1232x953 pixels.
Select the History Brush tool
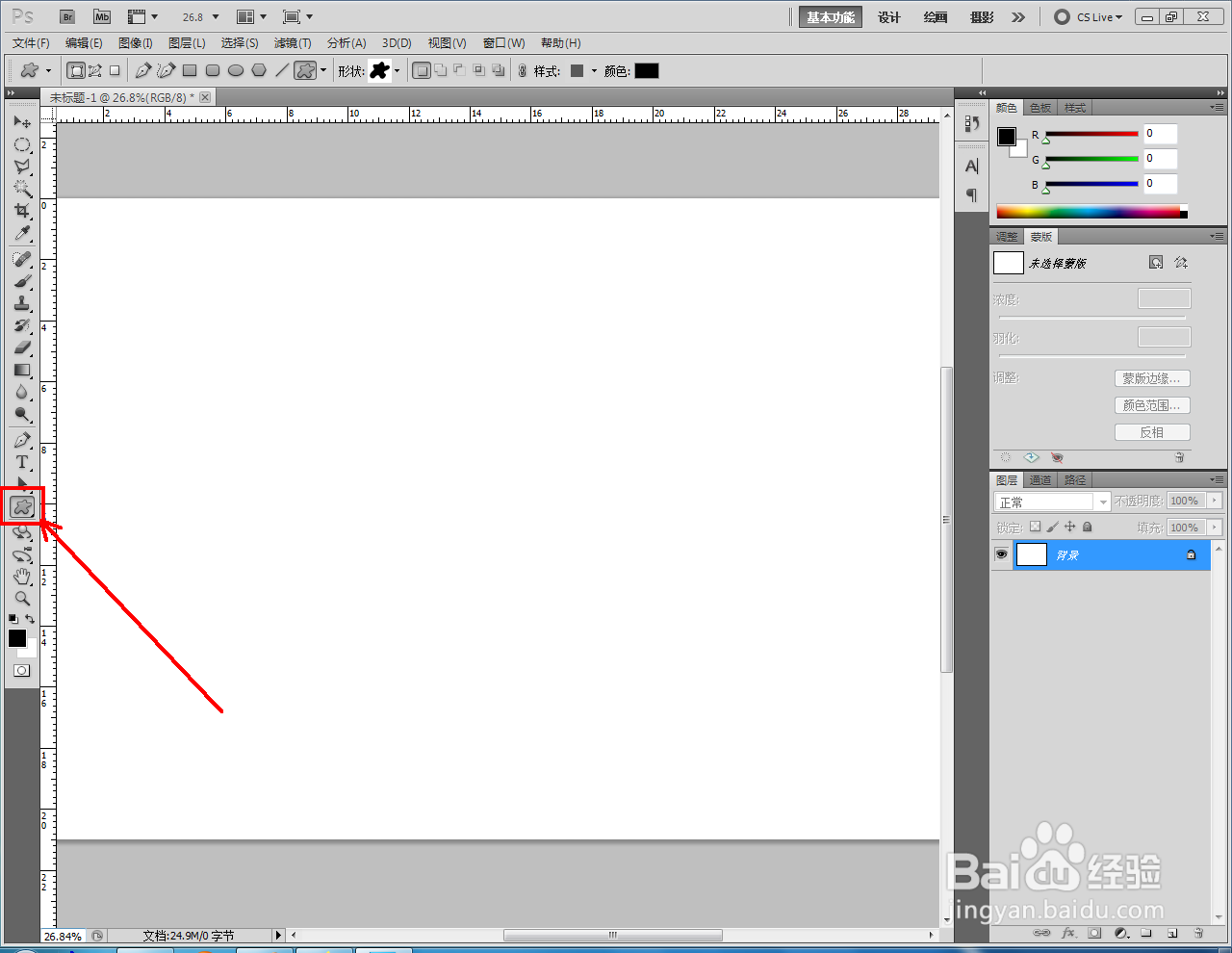[x=22, y=326]
